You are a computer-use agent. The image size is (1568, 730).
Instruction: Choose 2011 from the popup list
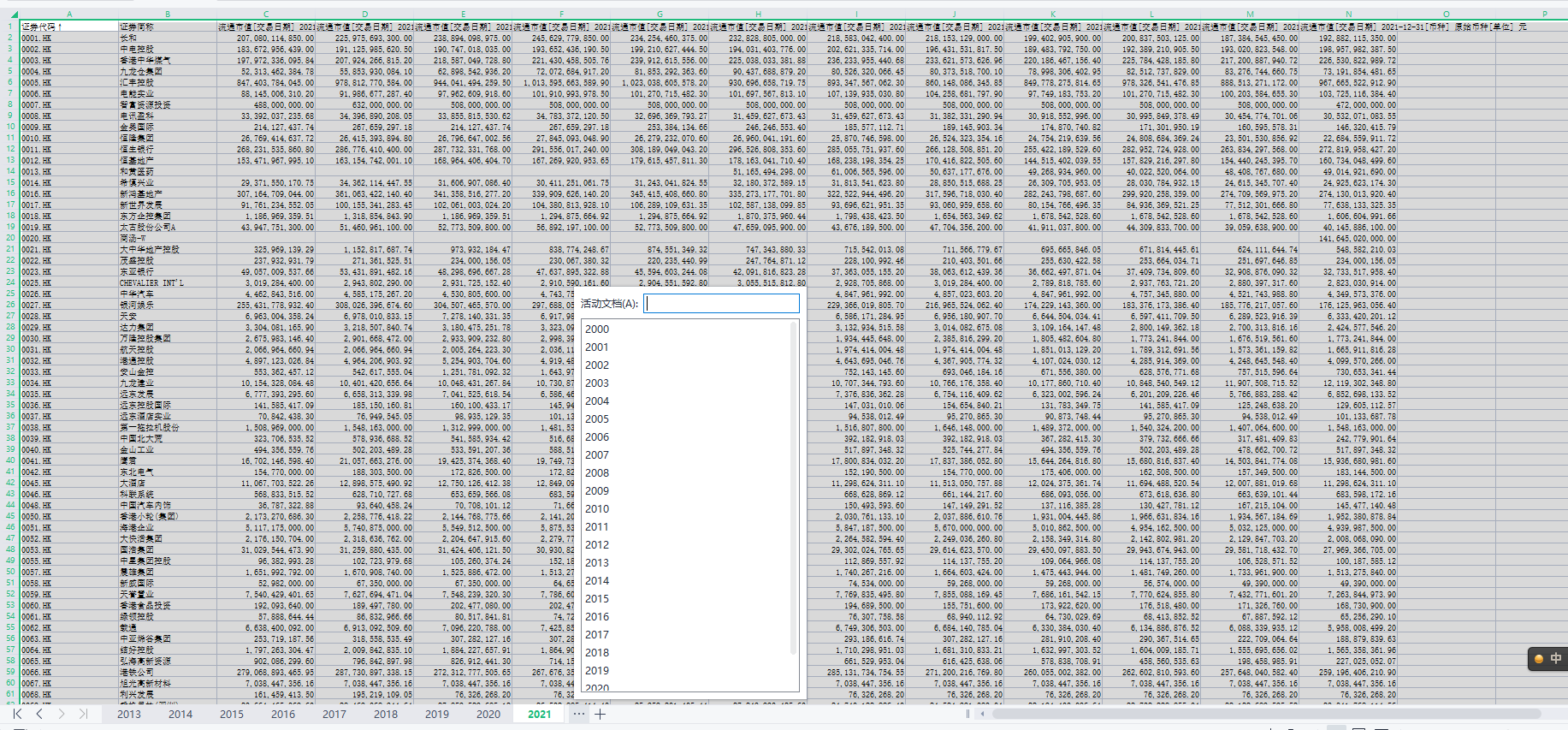(597, 527)
